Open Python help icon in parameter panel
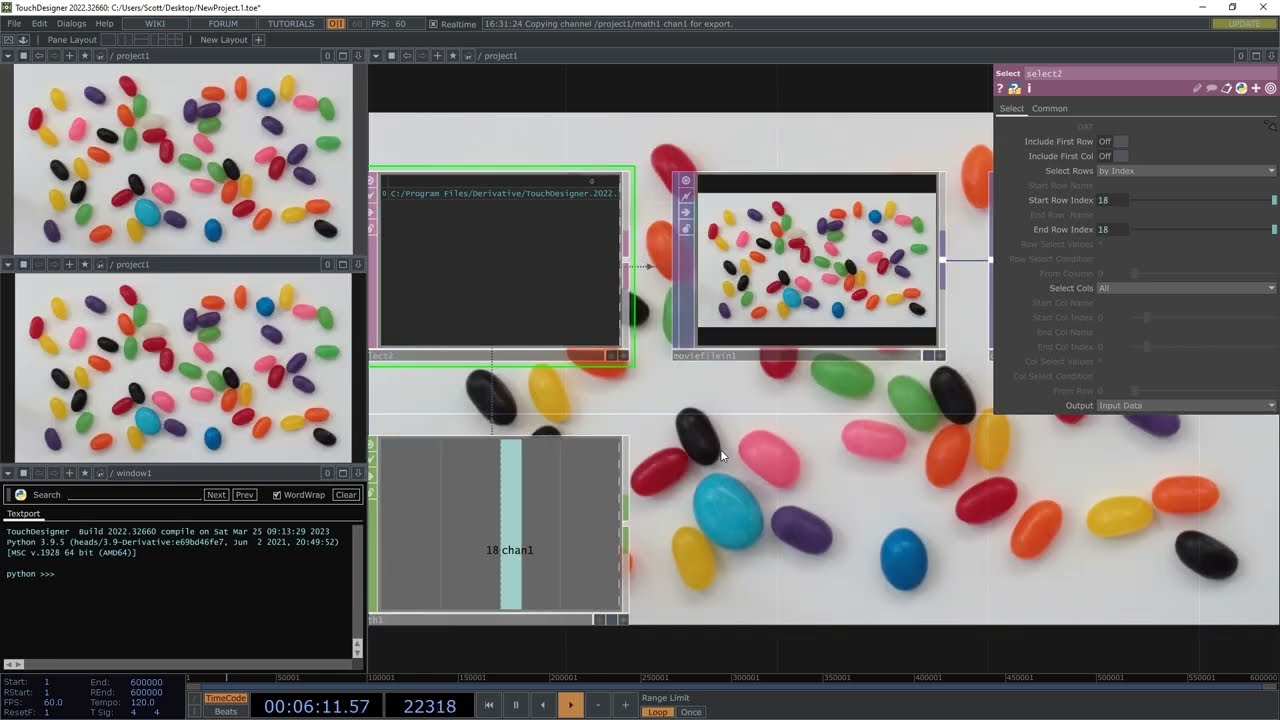The image size is (1280, 720). click(1014, 89)
